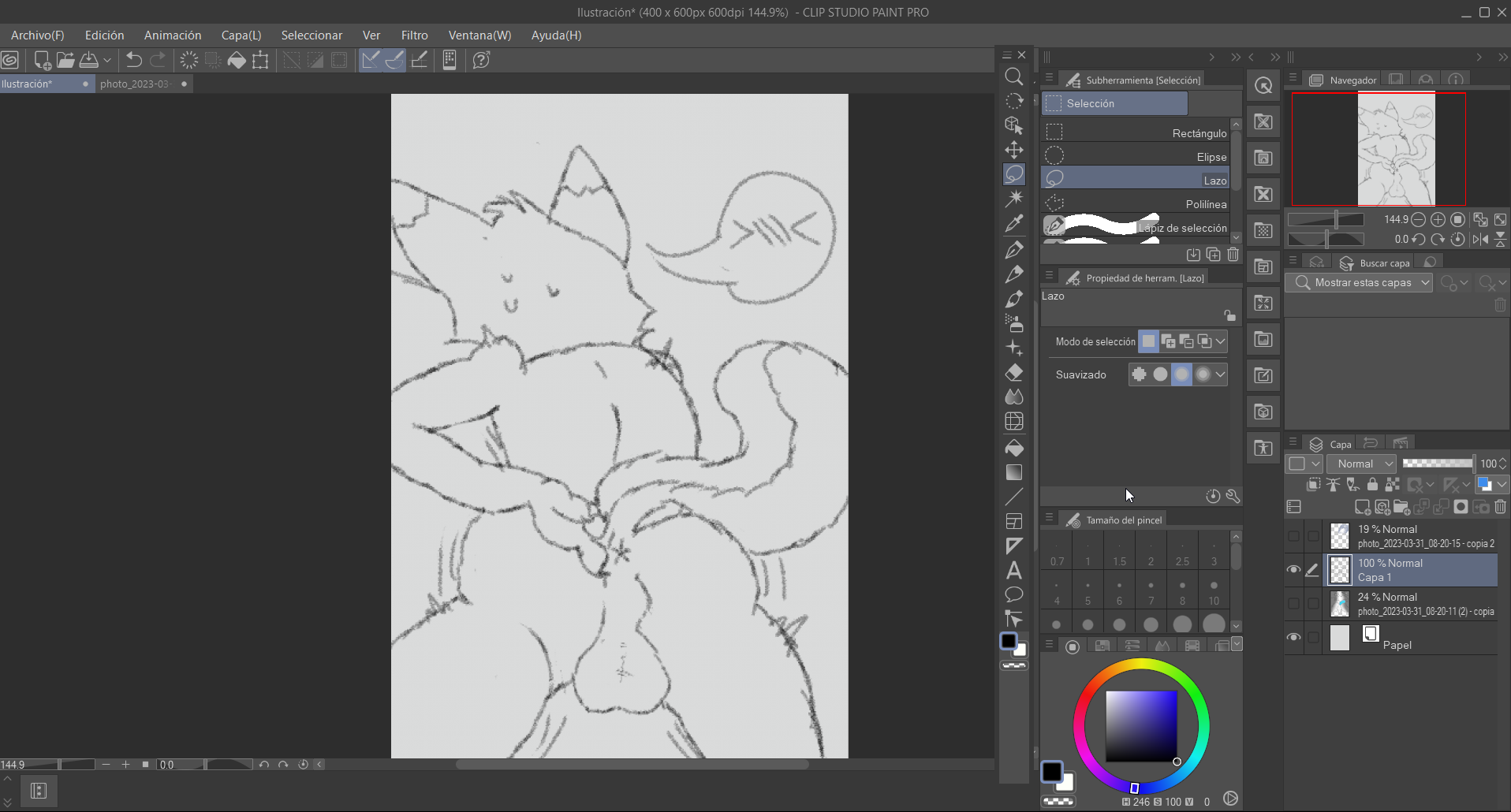Toggle Snap to ruler in command bar

pyautogui.click(x=371, y=60)
